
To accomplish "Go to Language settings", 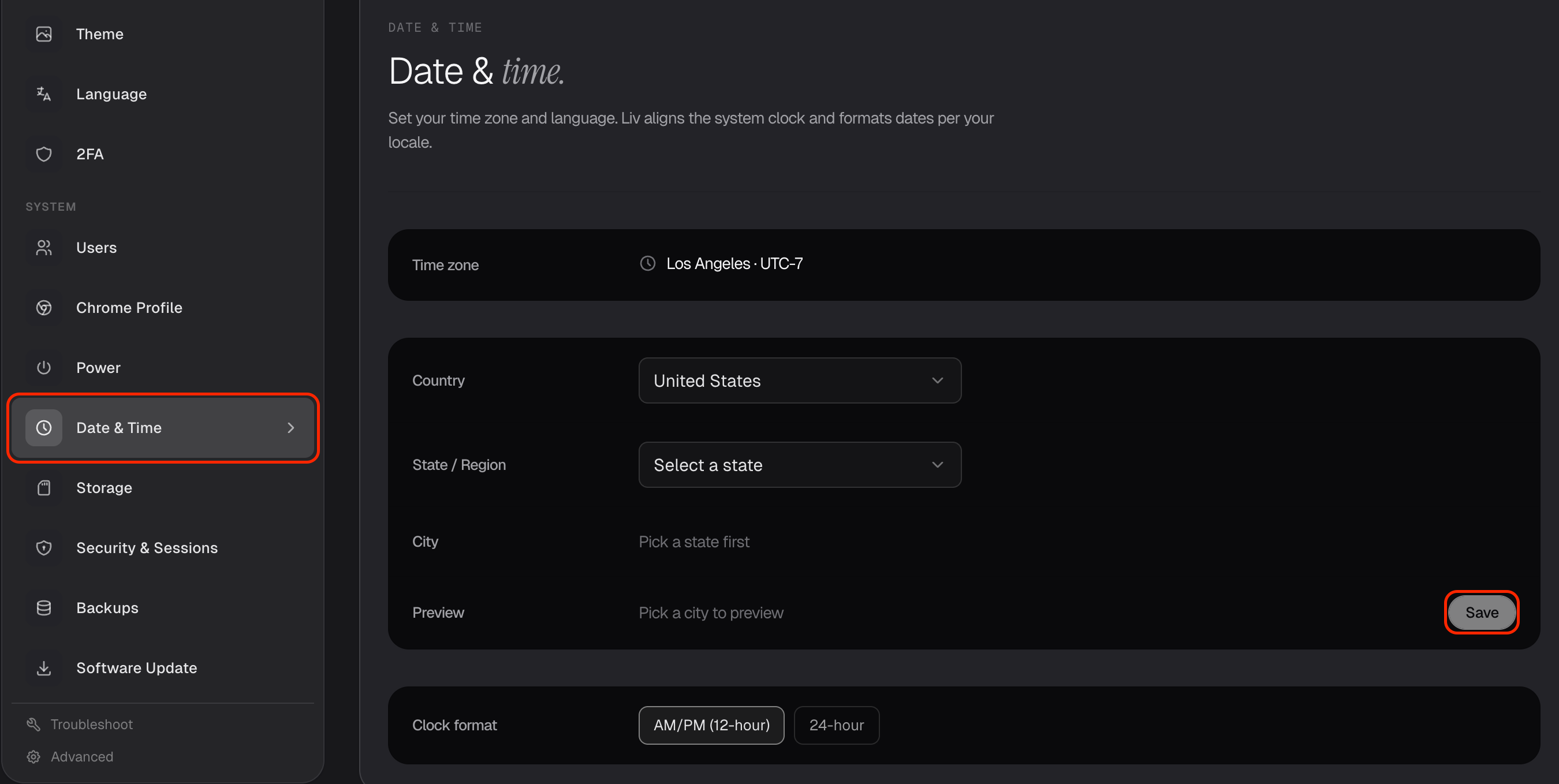I will pyautogui.click(x=162, y=94).
